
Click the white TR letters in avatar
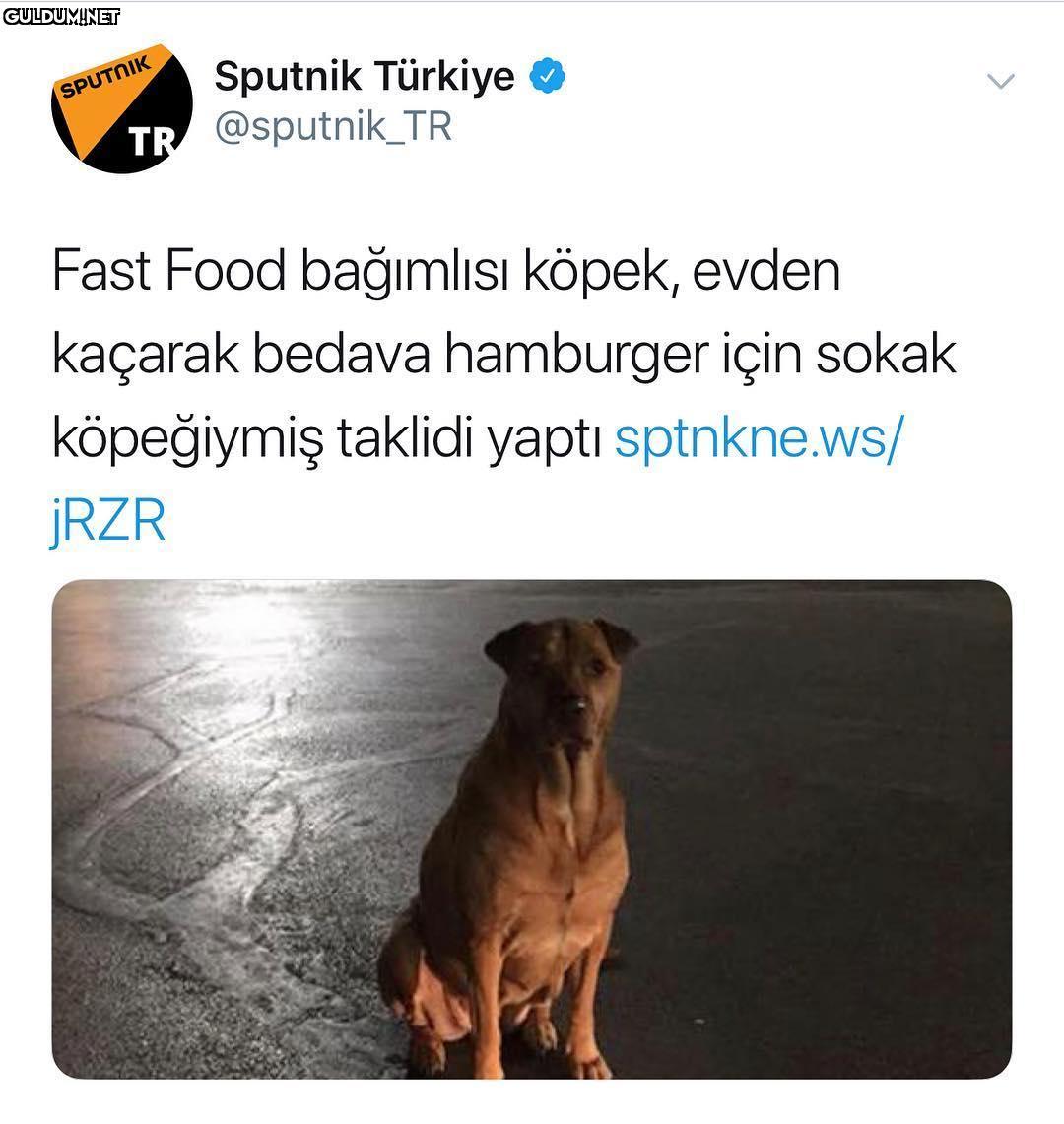[x=153, y=142]
